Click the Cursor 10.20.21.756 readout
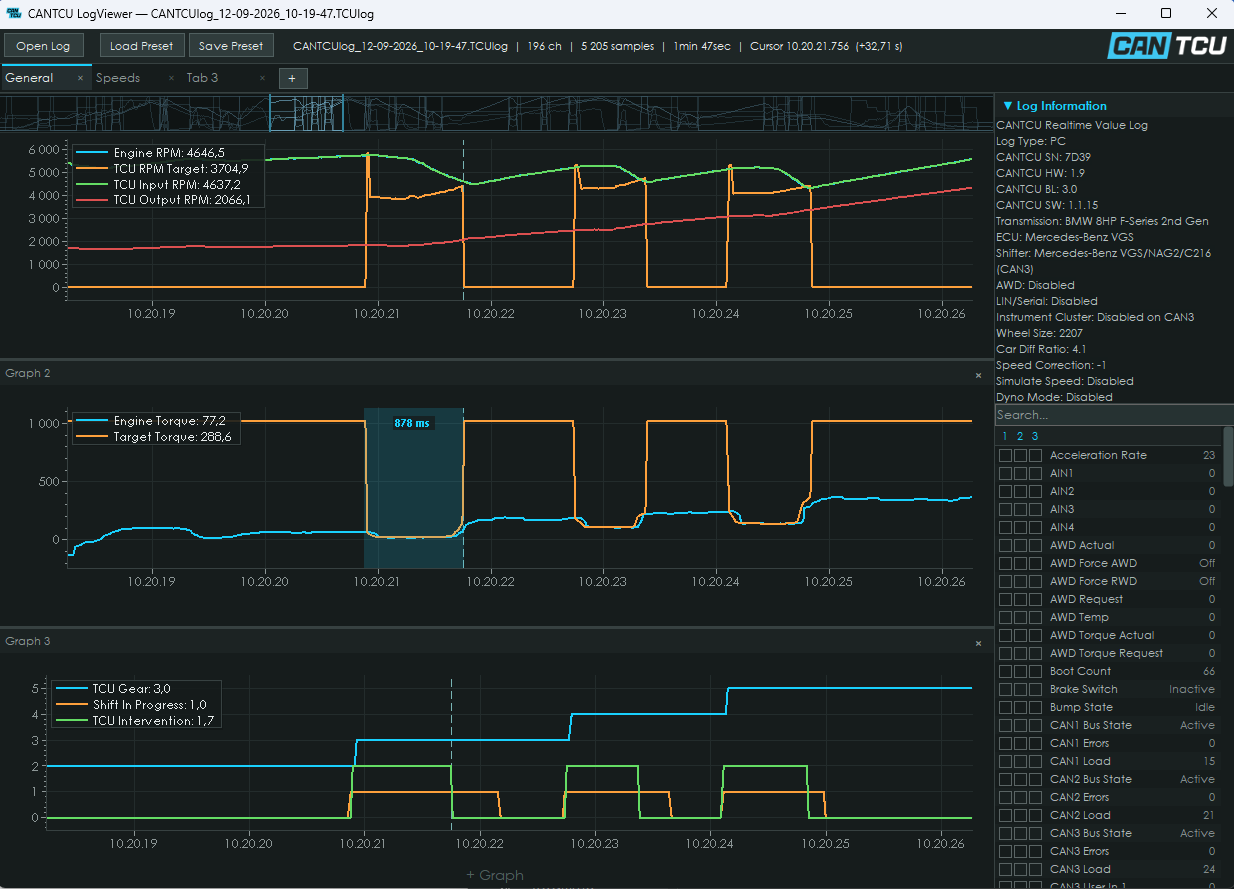The width and height of the screenshot is (1234, 889). [x=827, y=46]
